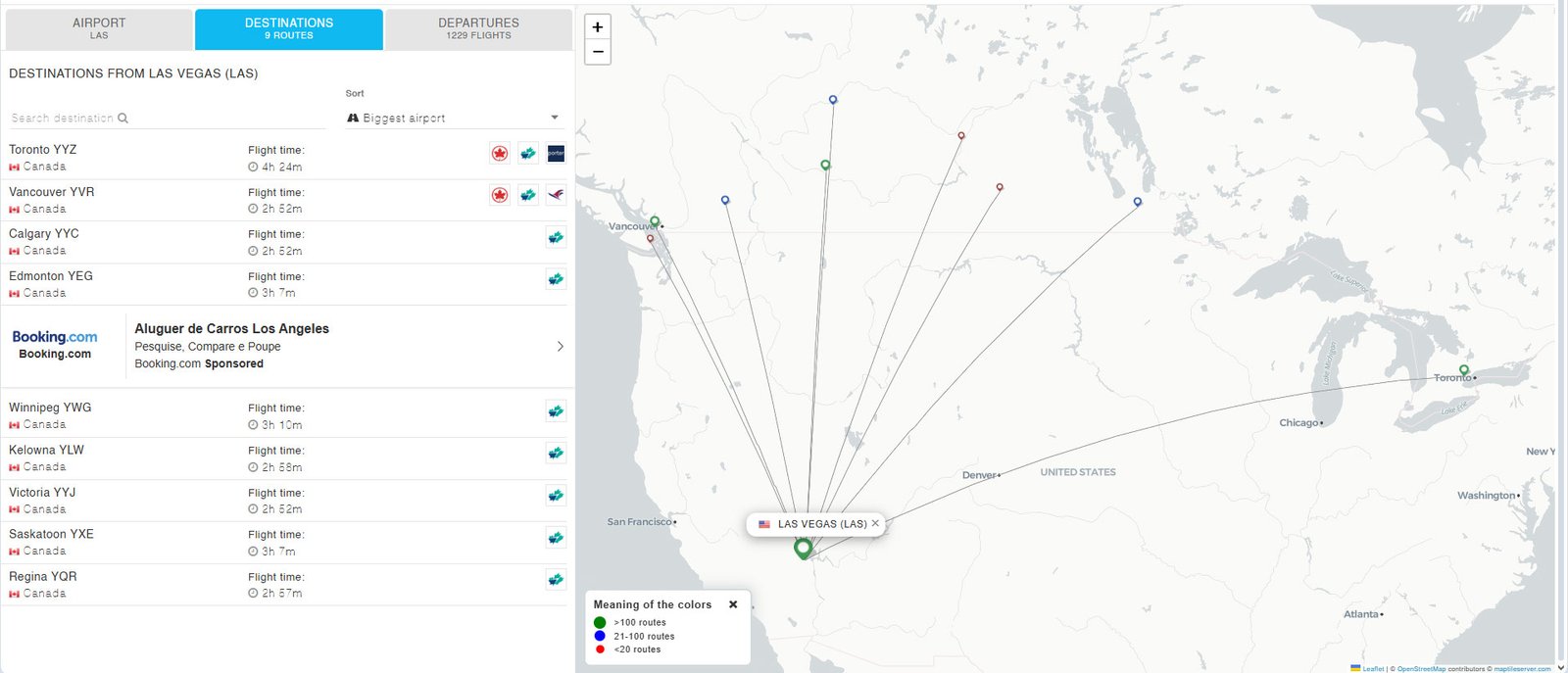
Task: Click the Porter airline logo for Toronto
Action: coord(556,154)
